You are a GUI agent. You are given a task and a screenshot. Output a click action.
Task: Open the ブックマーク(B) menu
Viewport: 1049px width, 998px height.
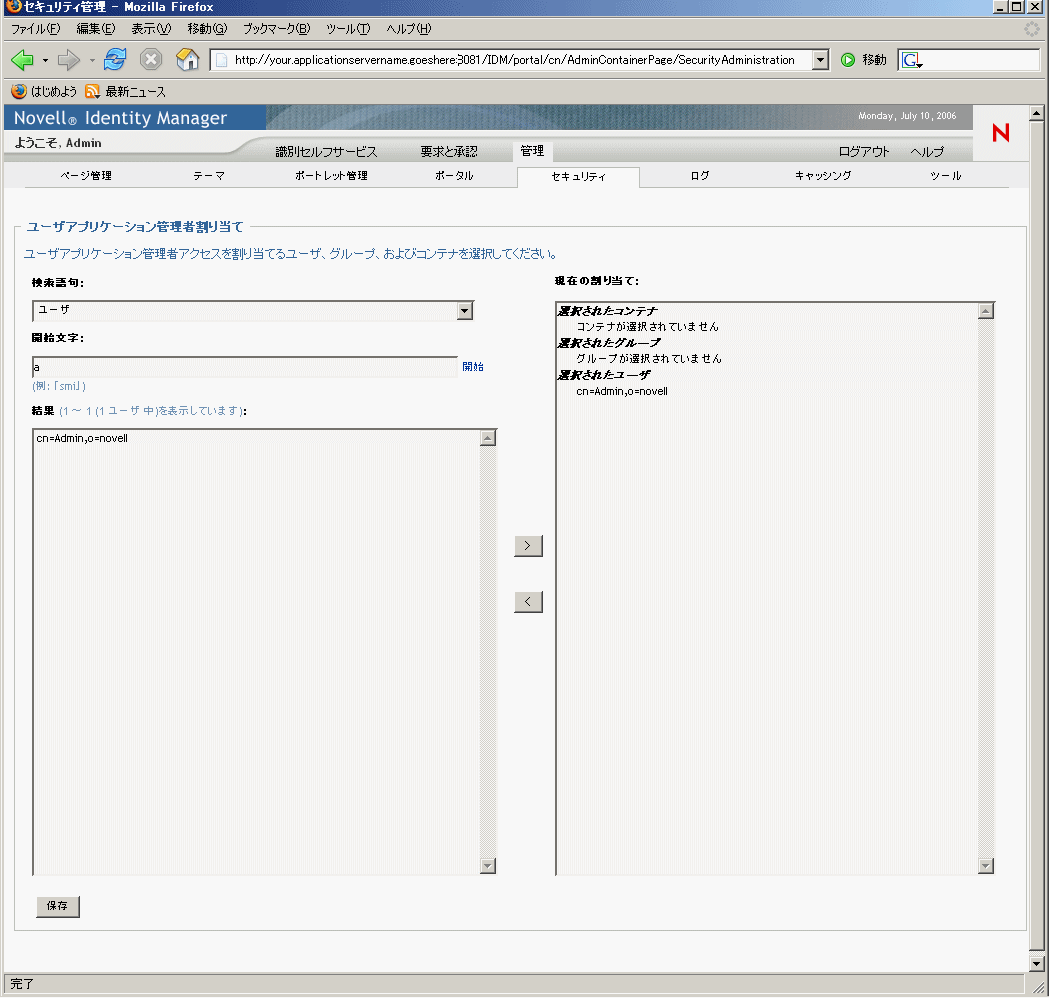(x=276, y=29)
